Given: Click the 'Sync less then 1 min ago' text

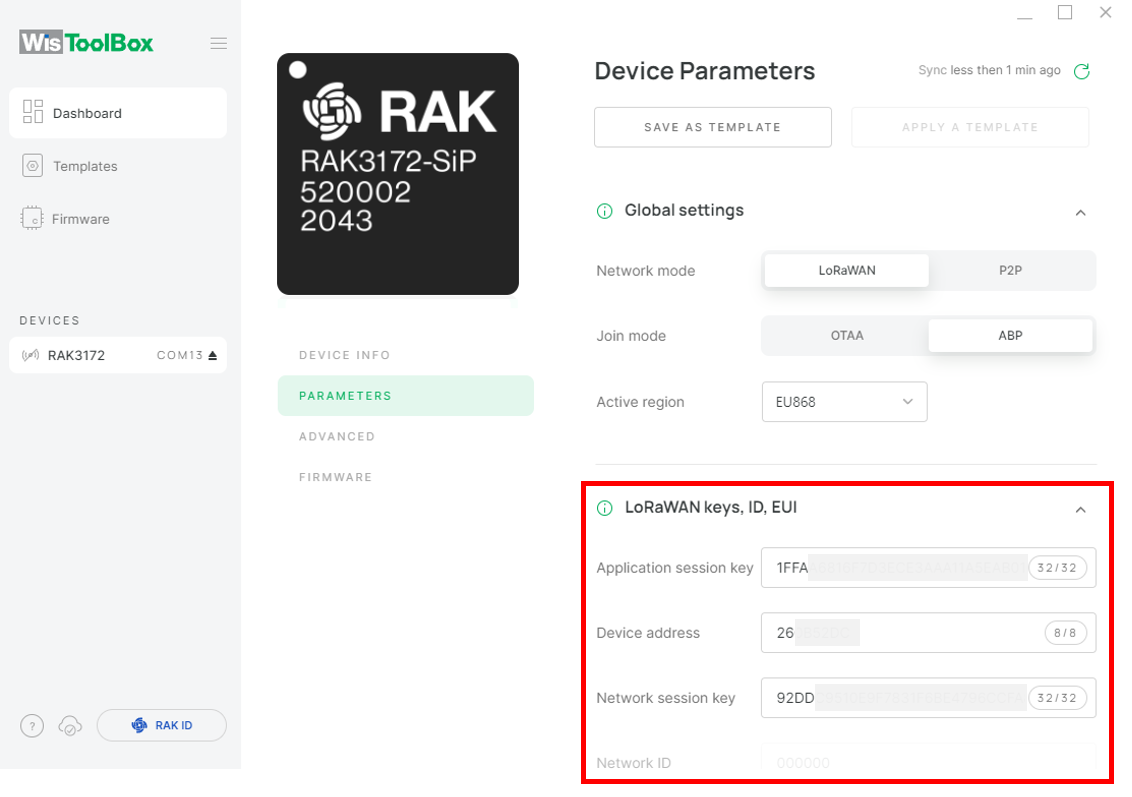Looking at the screenshot, I should tap(989, 70).
